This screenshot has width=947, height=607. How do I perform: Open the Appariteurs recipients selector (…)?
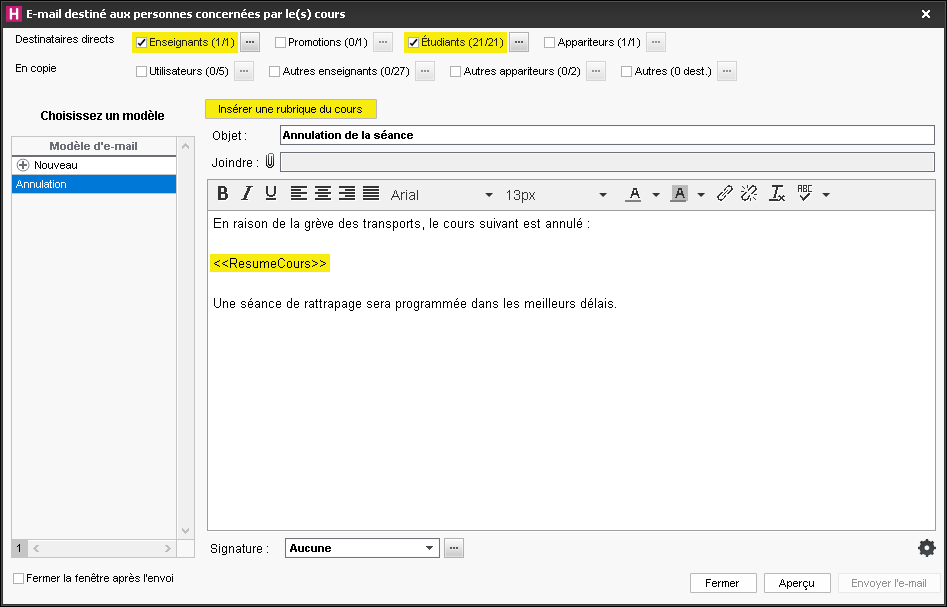[x=656, y=42]
